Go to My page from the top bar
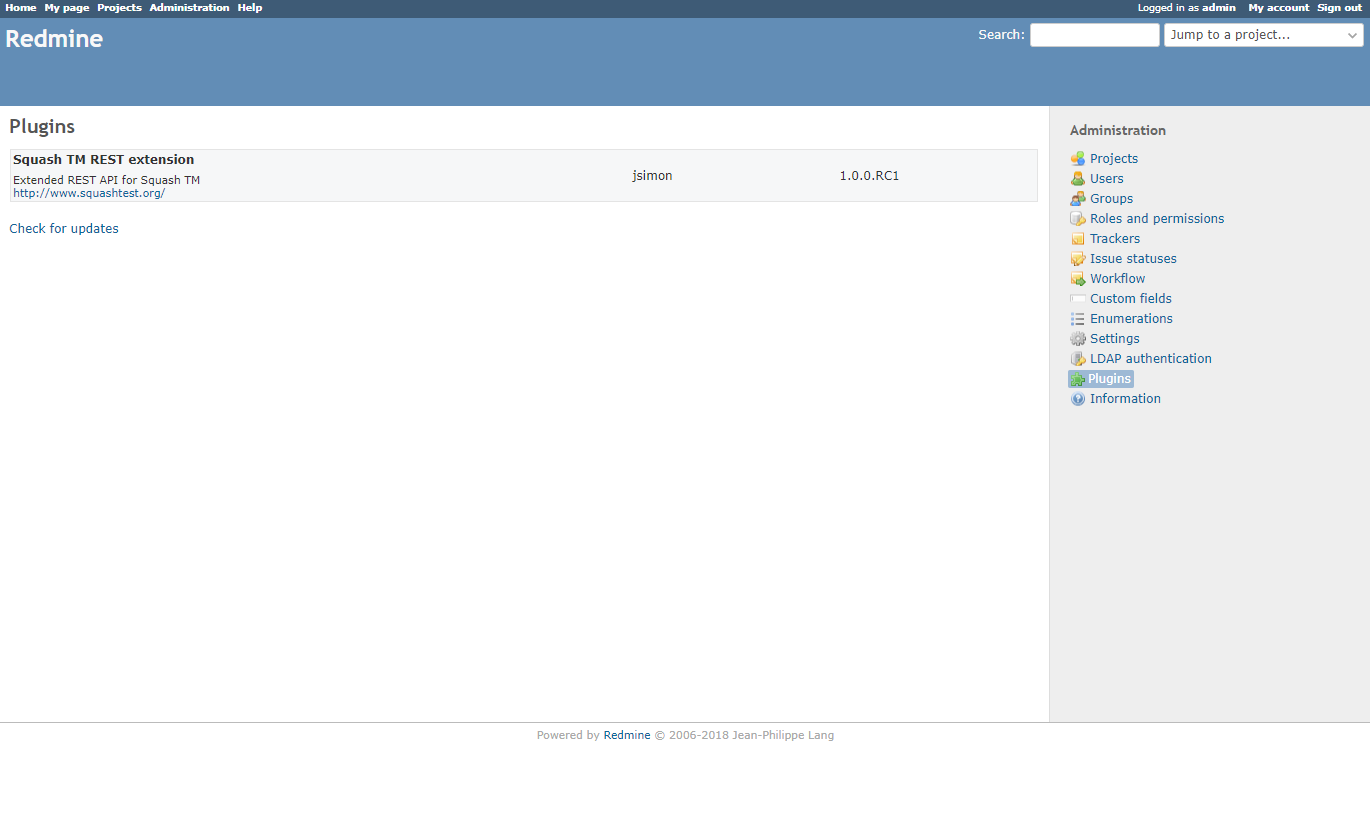This screenshot has width=1370, height=838. (x=66, y=7)
